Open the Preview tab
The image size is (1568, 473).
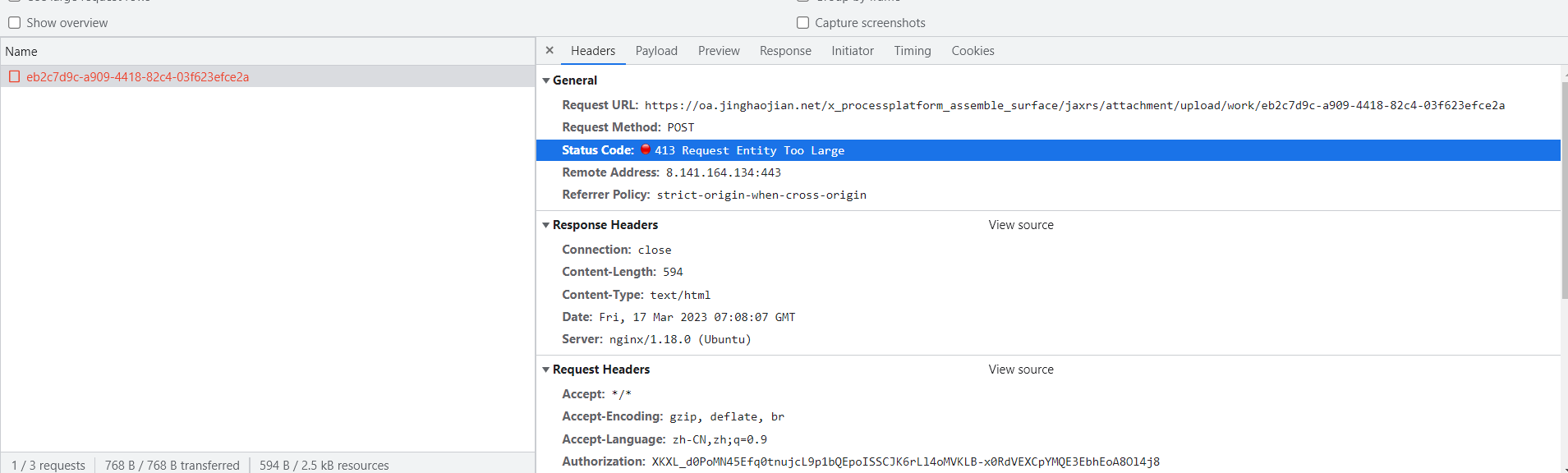pos(719,51)
